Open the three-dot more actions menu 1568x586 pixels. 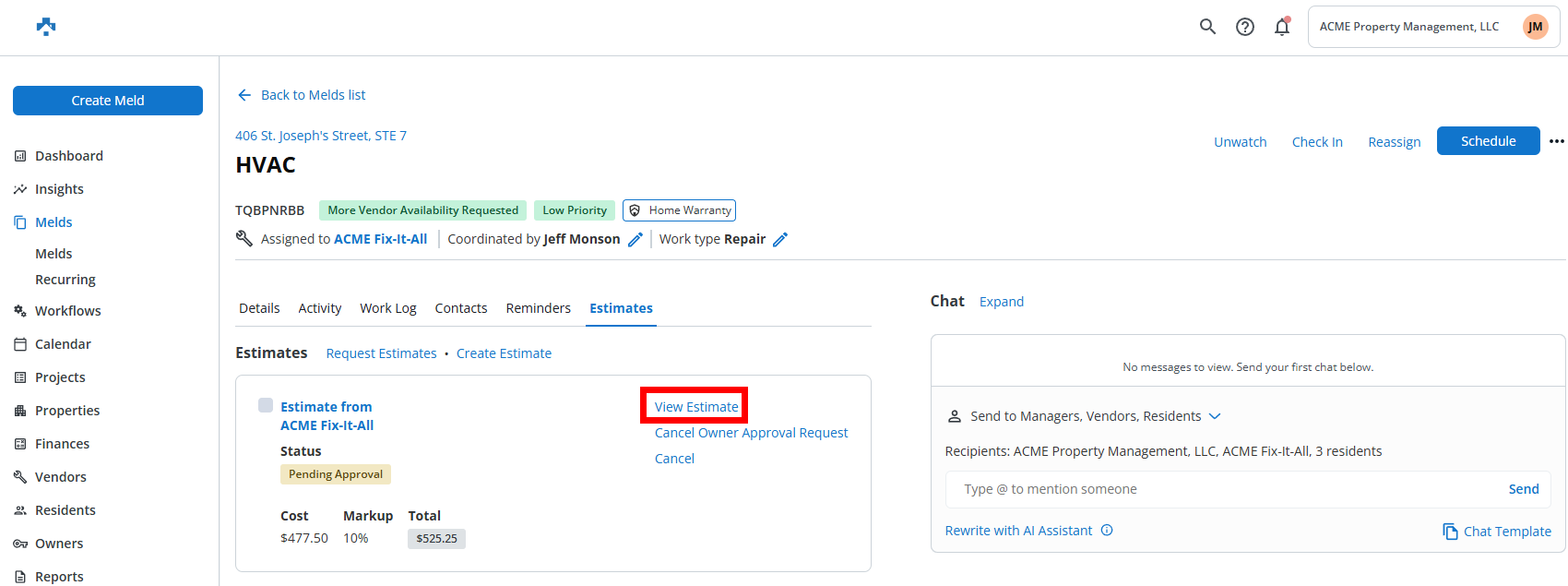pyautogui.click(x=1557, y=141)
